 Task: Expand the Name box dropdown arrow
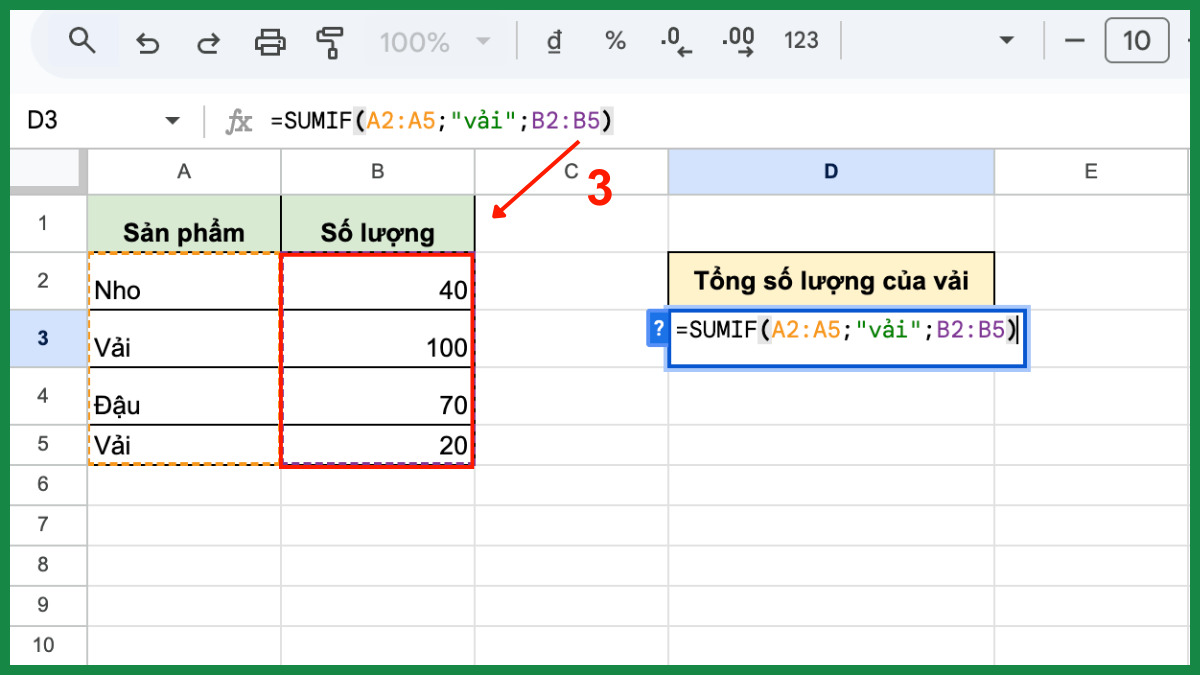[173, 121]
